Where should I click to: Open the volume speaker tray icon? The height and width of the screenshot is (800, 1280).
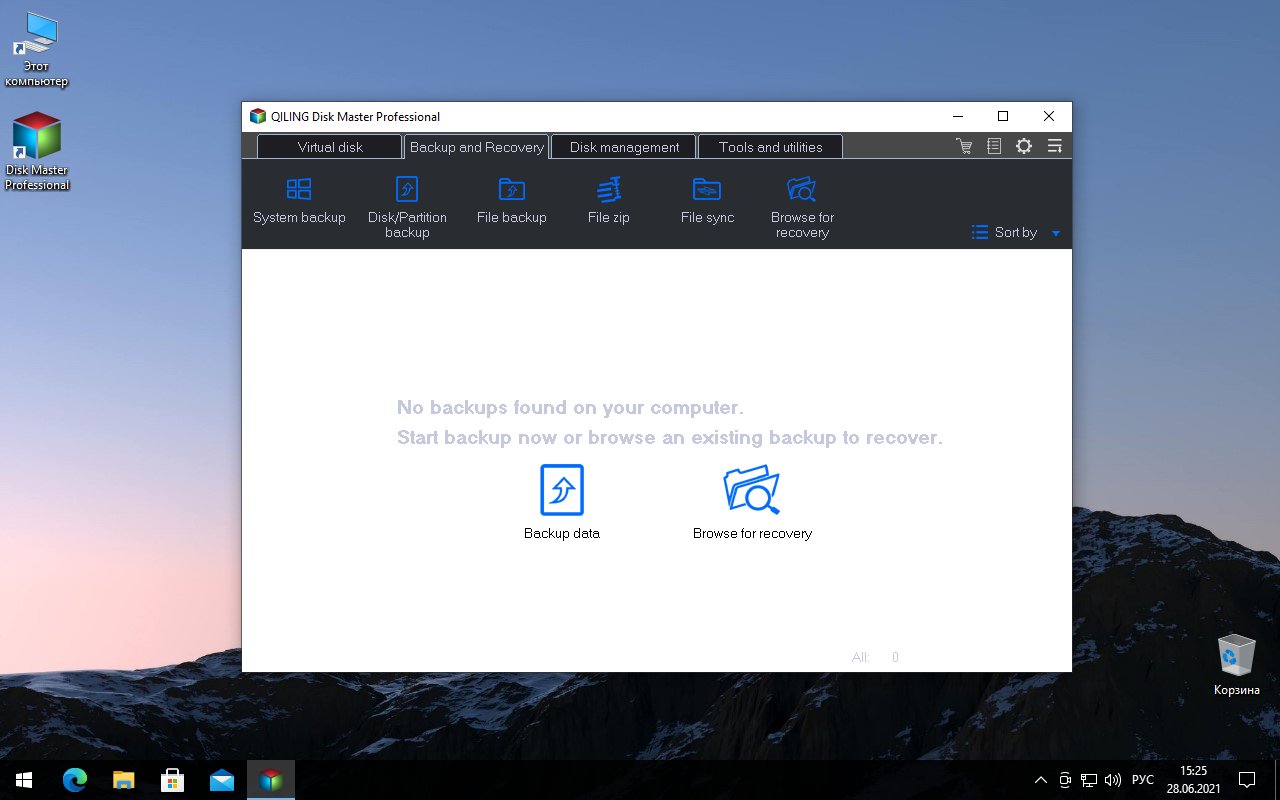1113,780
